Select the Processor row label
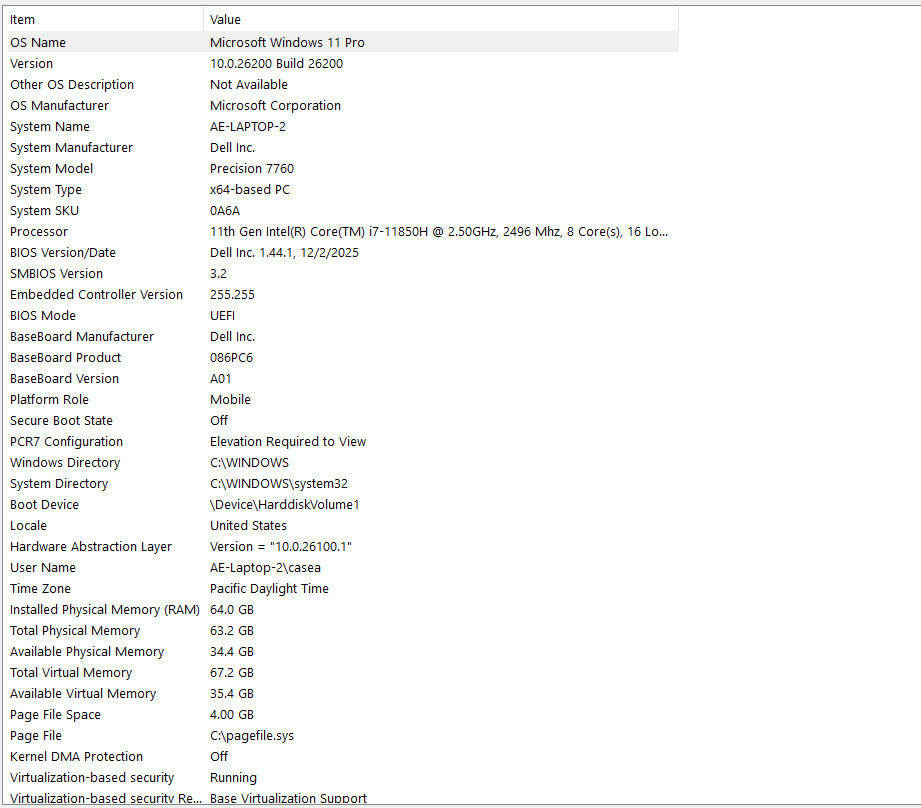Viewport: 921px width, 808px height. point(39,232)
